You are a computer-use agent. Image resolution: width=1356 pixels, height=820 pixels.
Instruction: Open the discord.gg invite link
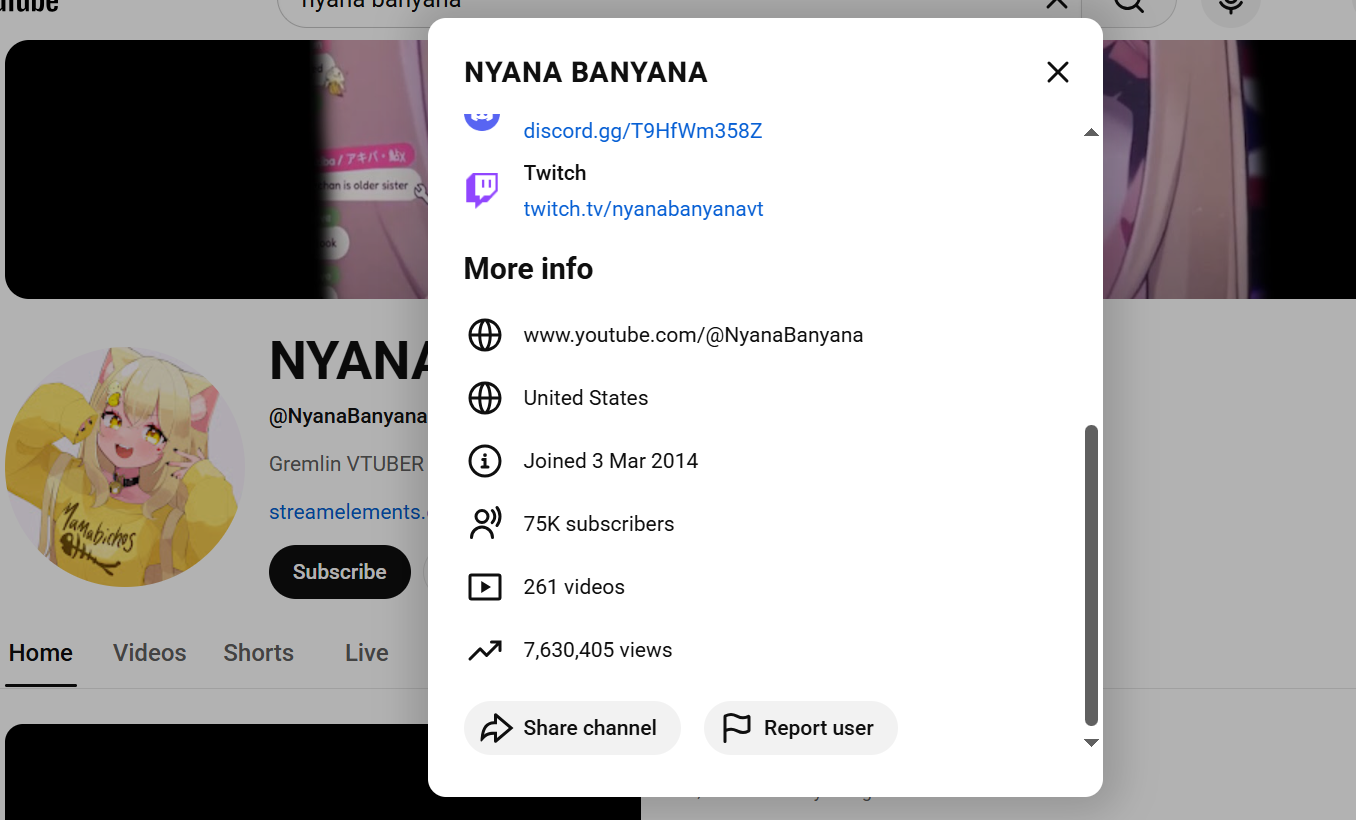click(642, 131)
